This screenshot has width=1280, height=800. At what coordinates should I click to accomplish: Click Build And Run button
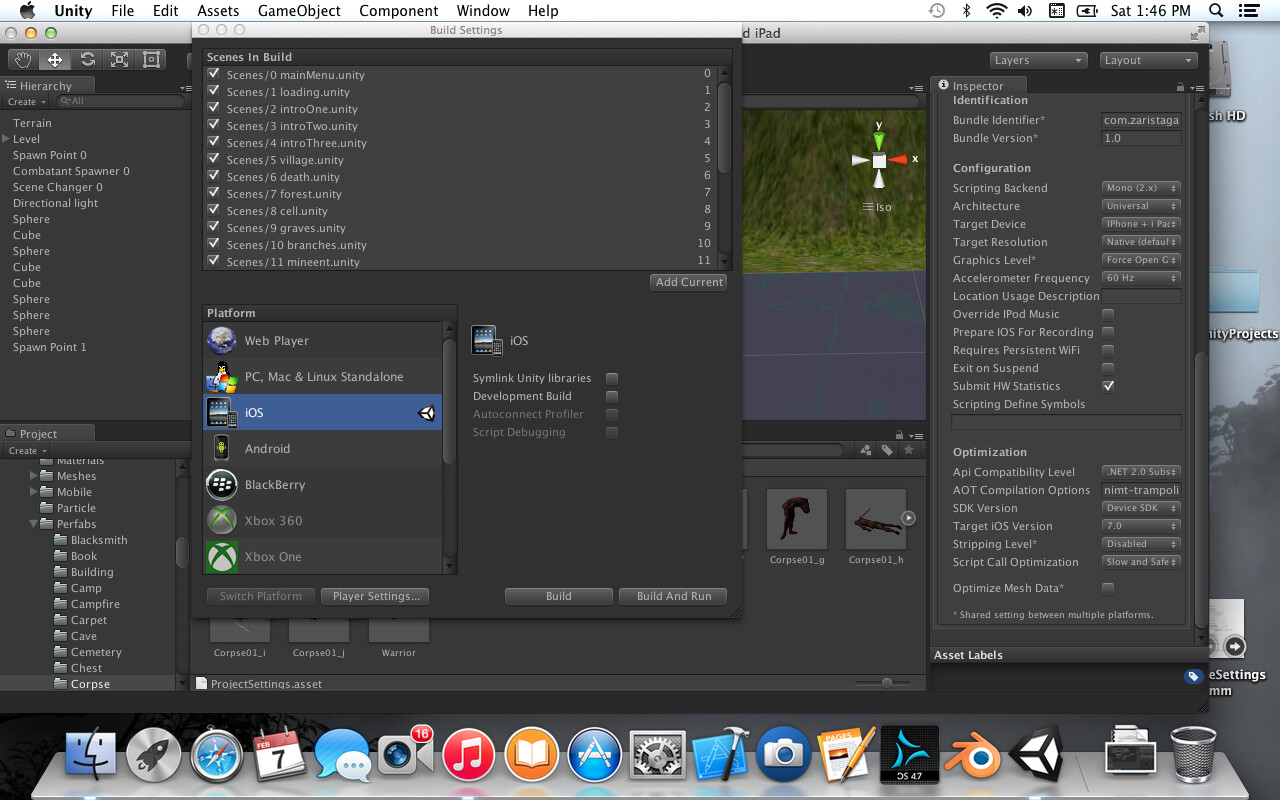click(x=674, y=596)
